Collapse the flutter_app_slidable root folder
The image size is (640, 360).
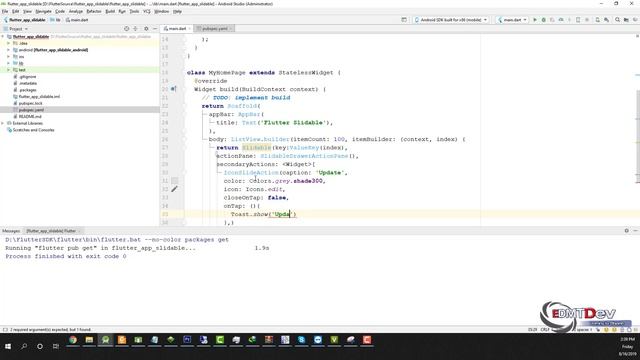click(3, 37)
